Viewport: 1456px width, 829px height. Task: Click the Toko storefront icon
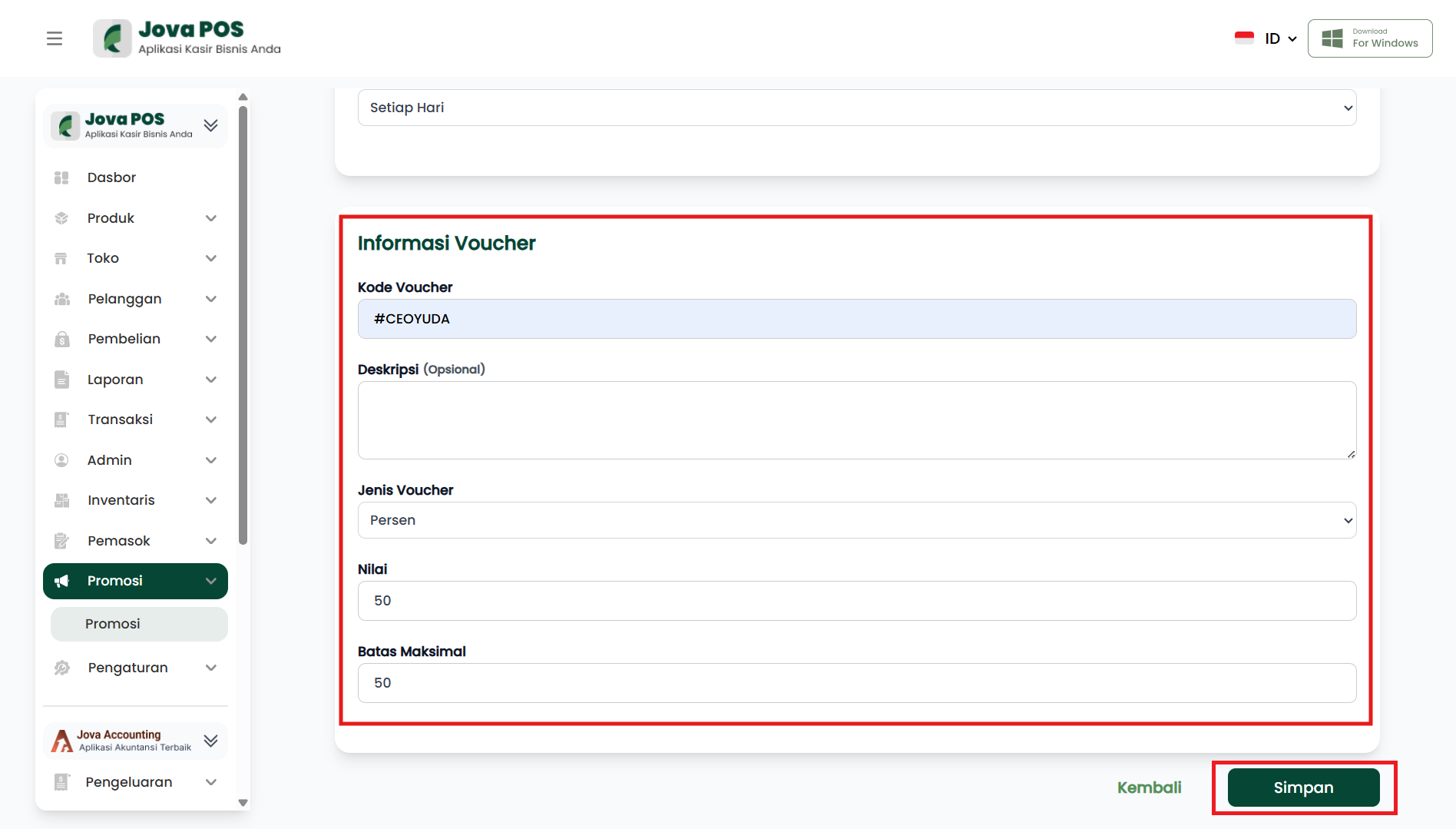click(x=61, y=258)
